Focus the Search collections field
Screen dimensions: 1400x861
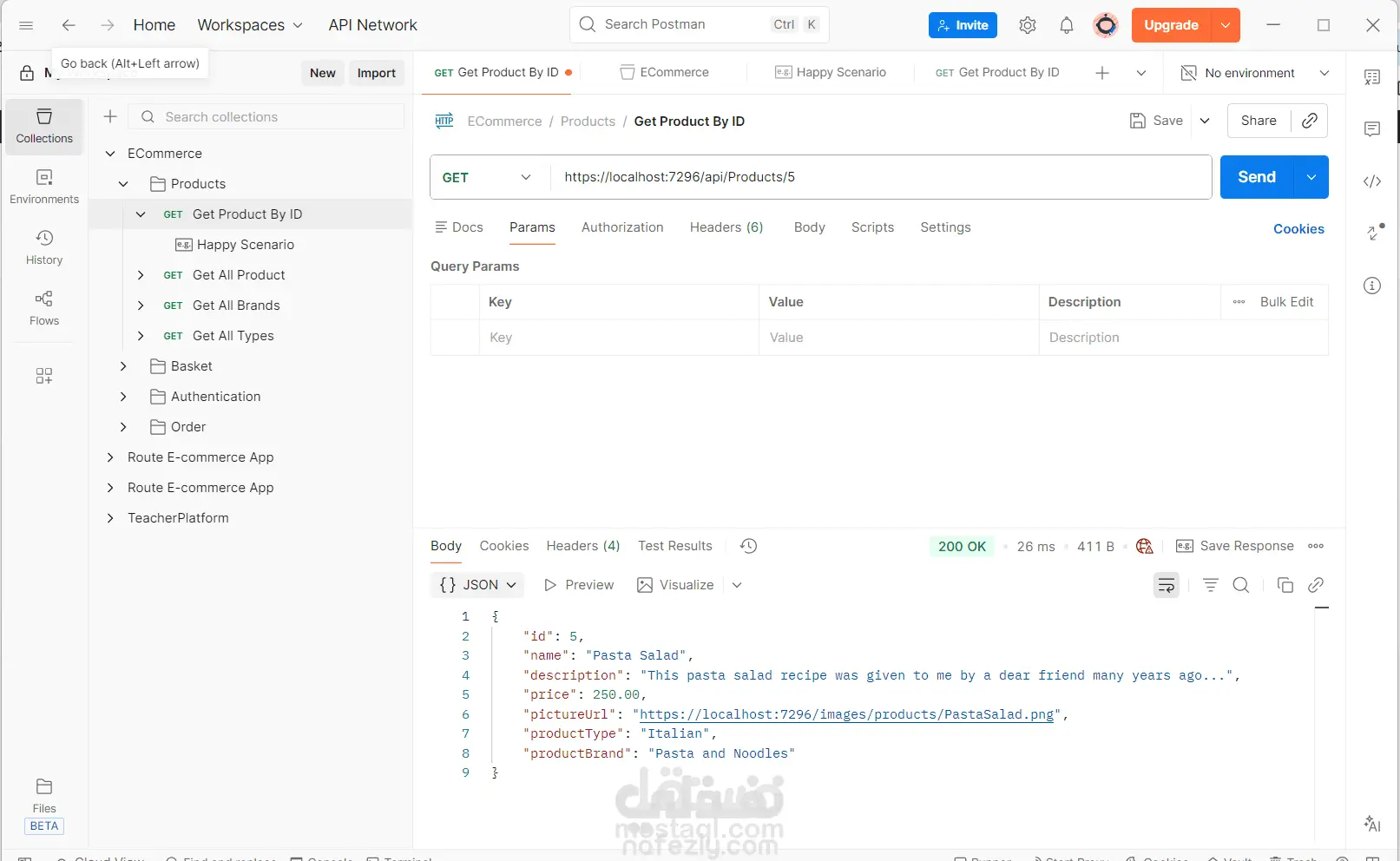click(266, 116)
